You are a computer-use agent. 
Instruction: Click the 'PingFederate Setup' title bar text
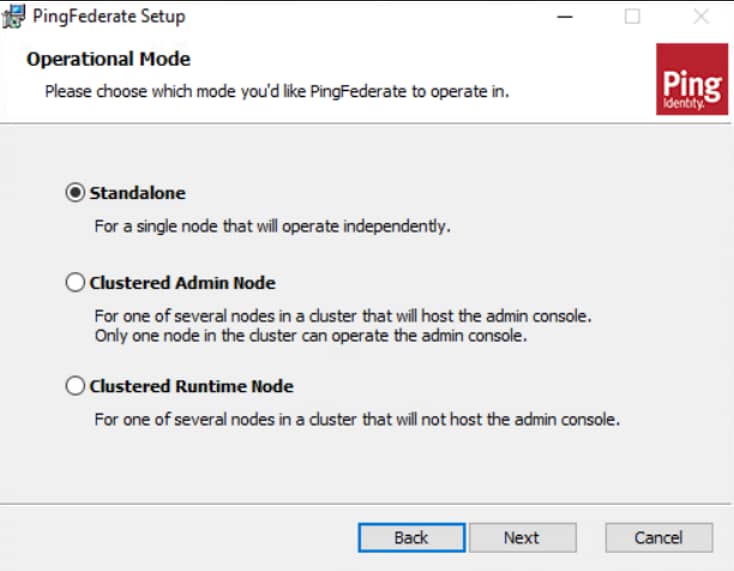tap(109, 17)
